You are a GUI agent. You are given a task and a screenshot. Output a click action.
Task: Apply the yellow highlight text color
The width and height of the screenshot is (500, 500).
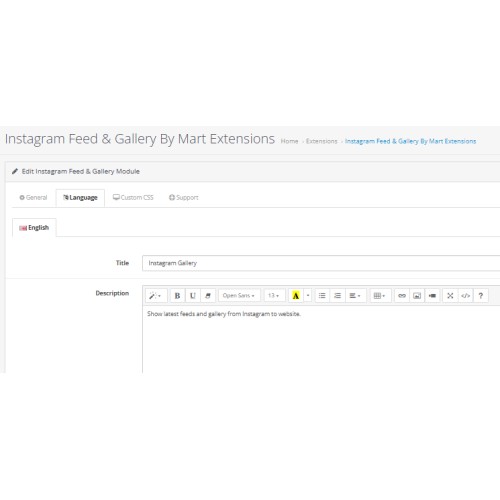(296, 296)
